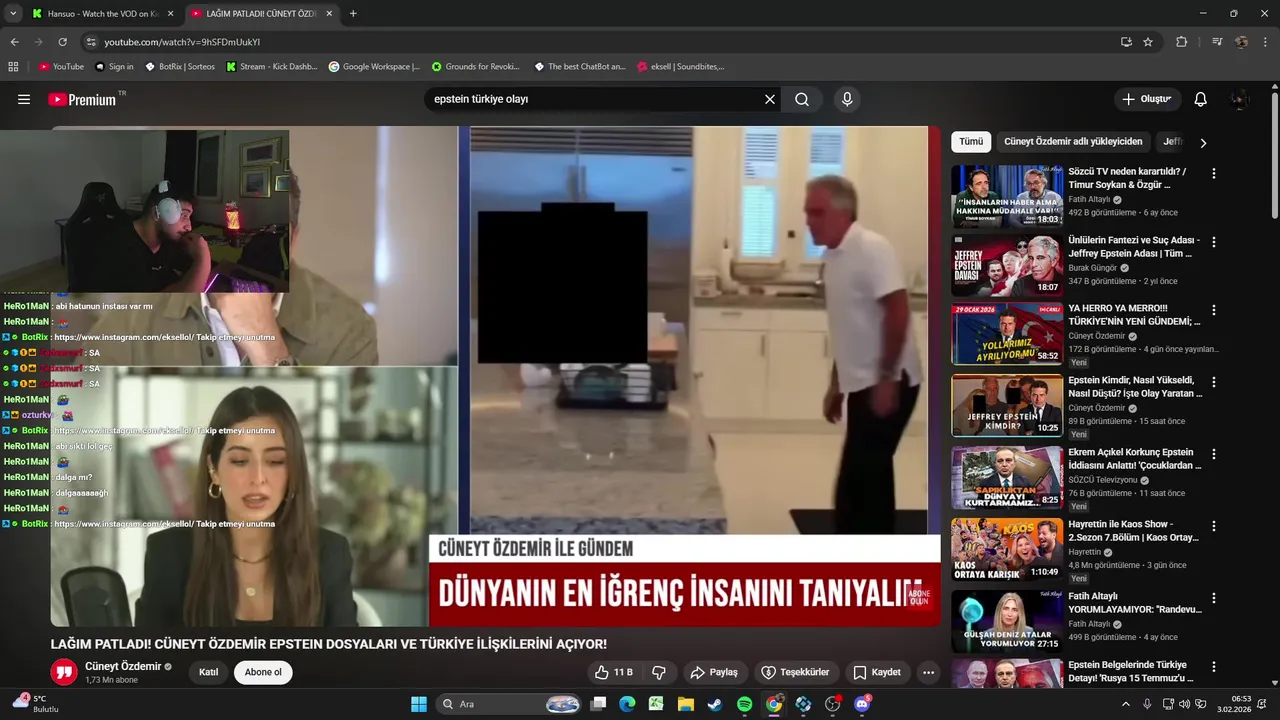
Task: Open the Windows Start menu
Action: tap(419, 704)
